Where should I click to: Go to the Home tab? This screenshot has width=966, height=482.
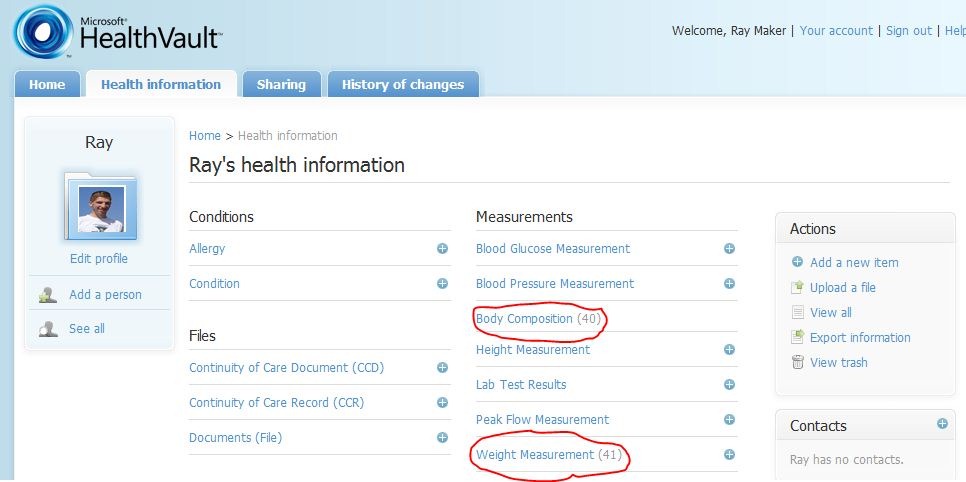[47, 84]
